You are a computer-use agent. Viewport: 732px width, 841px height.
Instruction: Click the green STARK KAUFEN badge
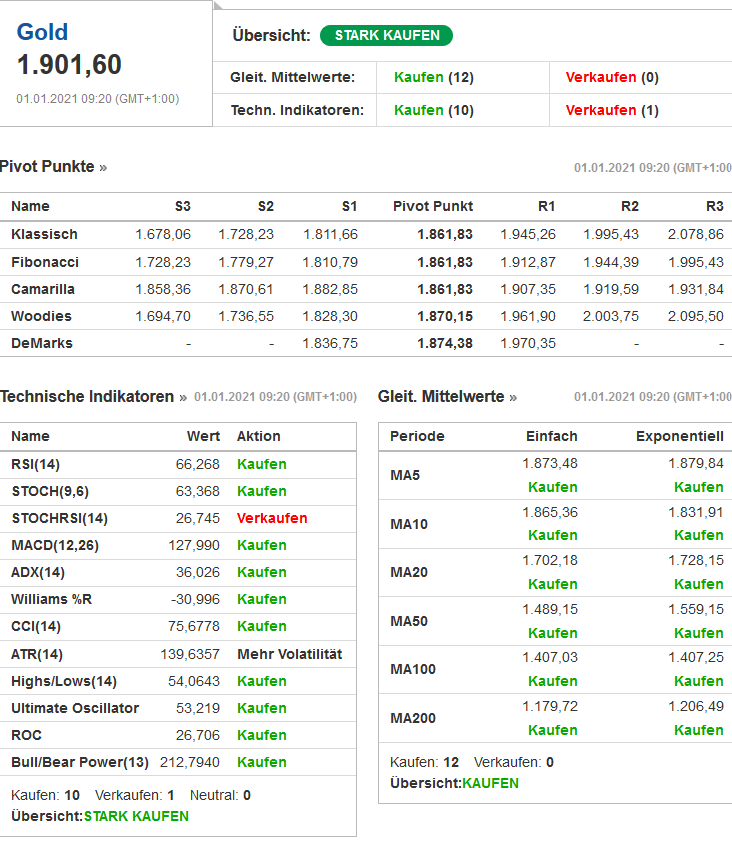(x=386, y=36)
